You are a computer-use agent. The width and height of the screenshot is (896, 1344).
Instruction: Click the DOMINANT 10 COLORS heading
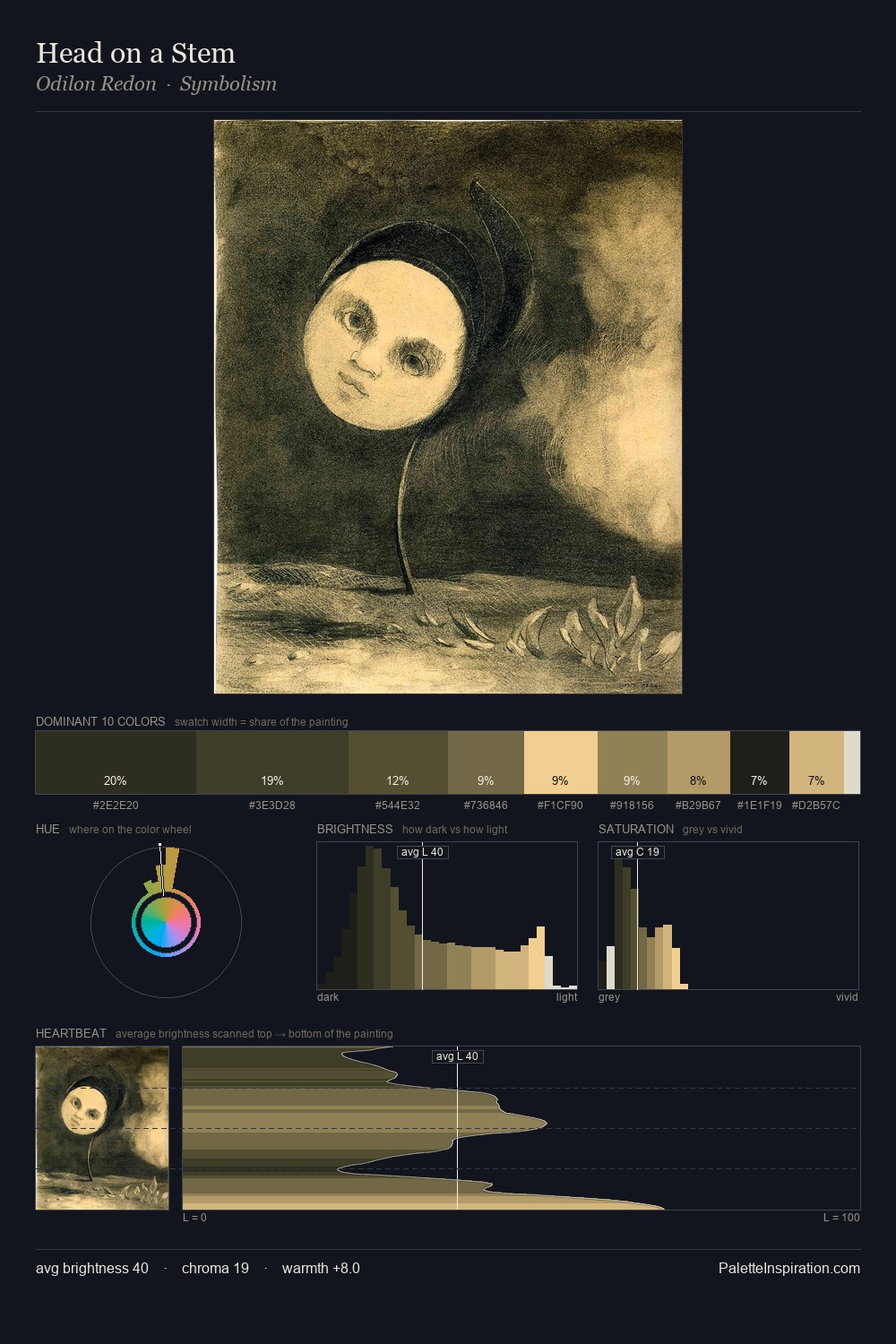tap(100, 721)
